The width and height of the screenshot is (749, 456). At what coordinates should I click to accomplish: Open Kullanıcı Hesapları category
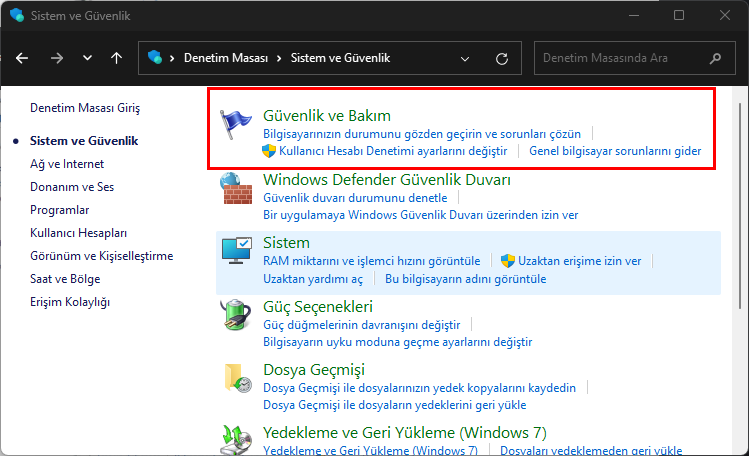79,233
